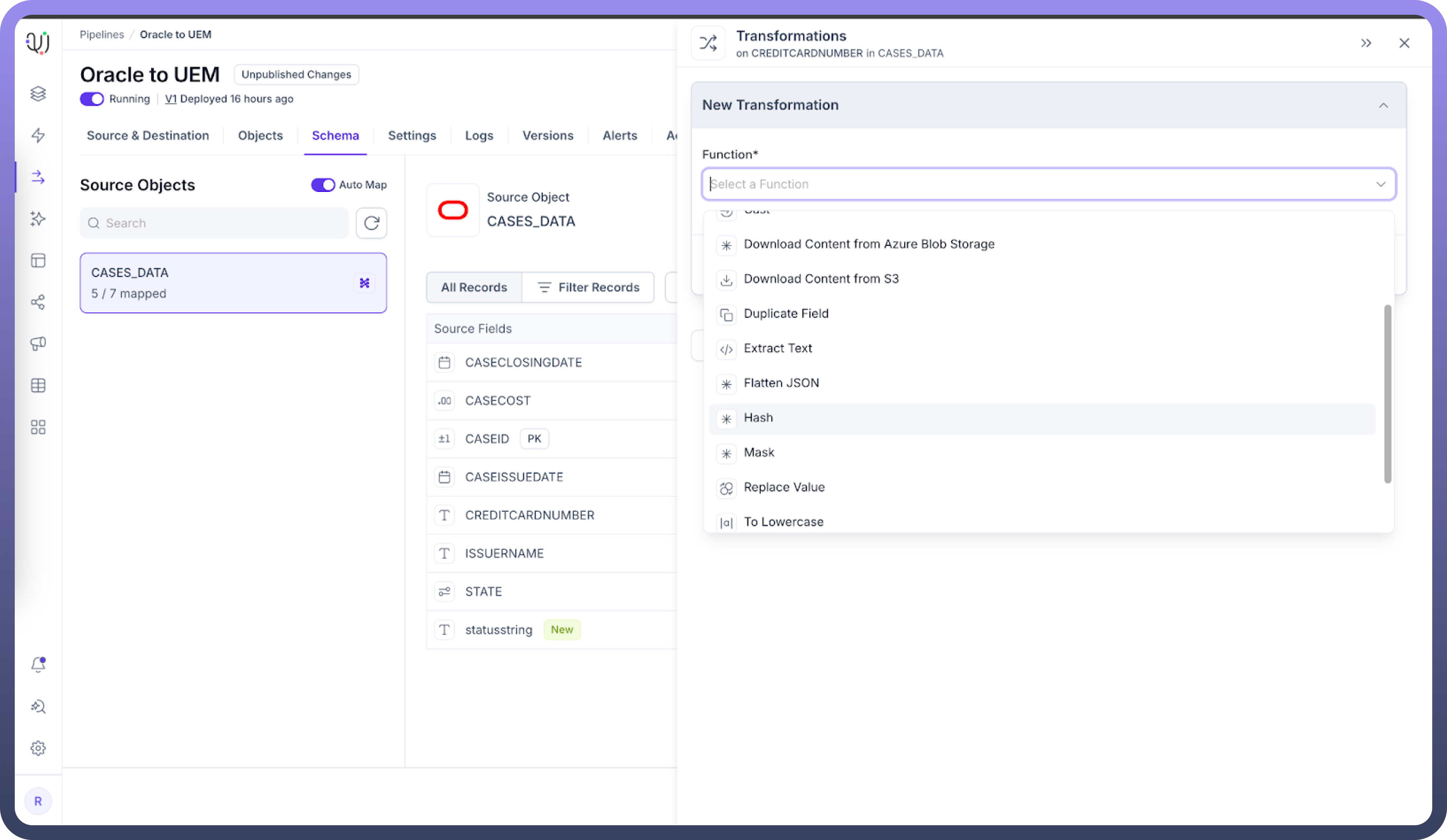Screen dimensions: 1447x840
Task: Click the Filter Records button
Action: pos(587,287)
